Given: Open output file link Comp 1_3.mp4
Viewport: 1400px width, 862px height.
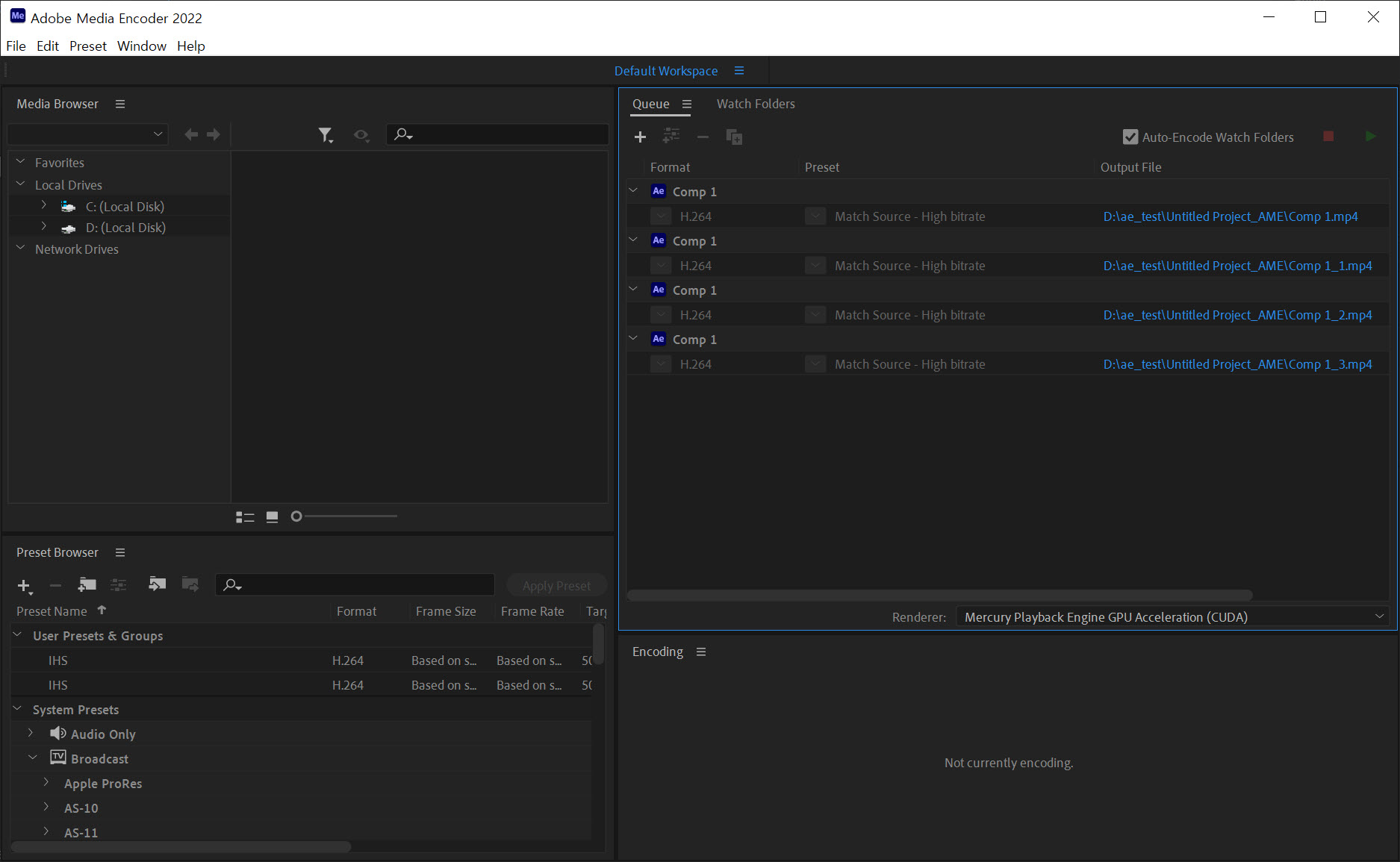Looking at the screenshot, I should (x=1237, y=364).
